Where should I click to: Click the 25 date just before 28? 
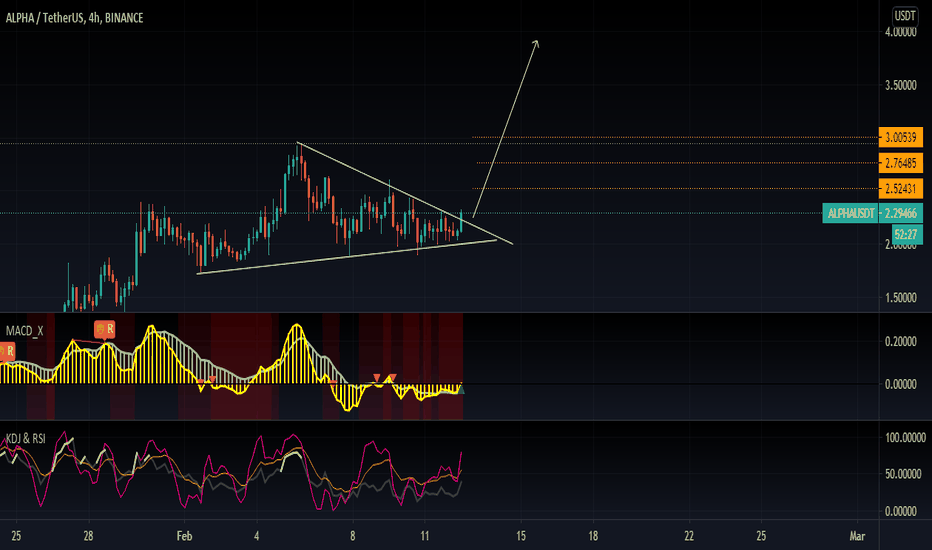pos(16,536)
